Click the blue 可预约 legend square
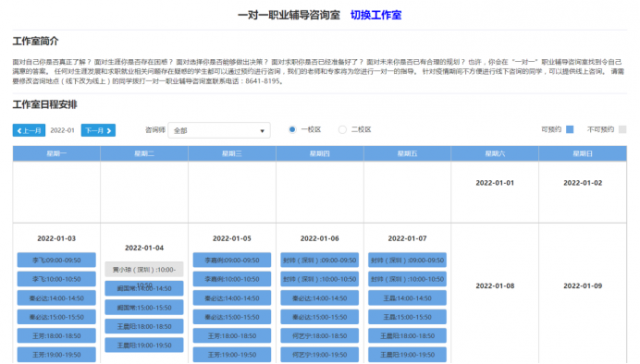This screenshot has height=364, width=640. point(570,129)
